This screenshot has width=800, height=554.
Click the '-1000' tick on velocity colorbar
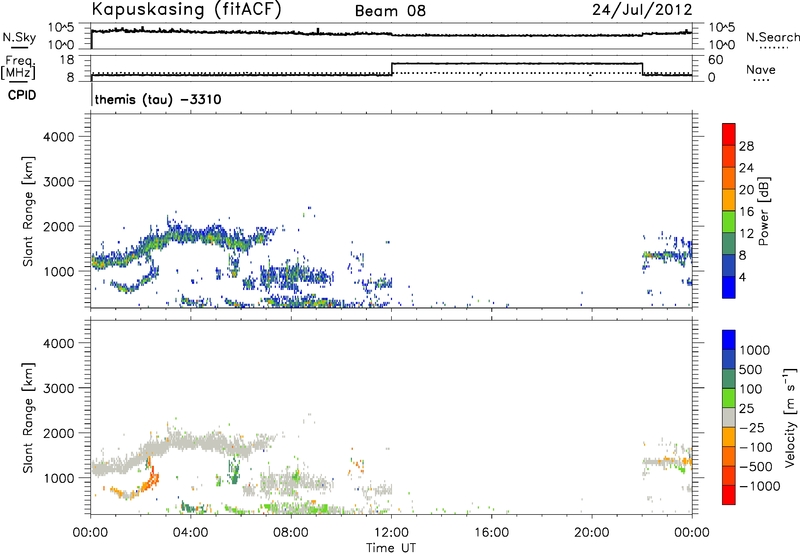point(759,486)
